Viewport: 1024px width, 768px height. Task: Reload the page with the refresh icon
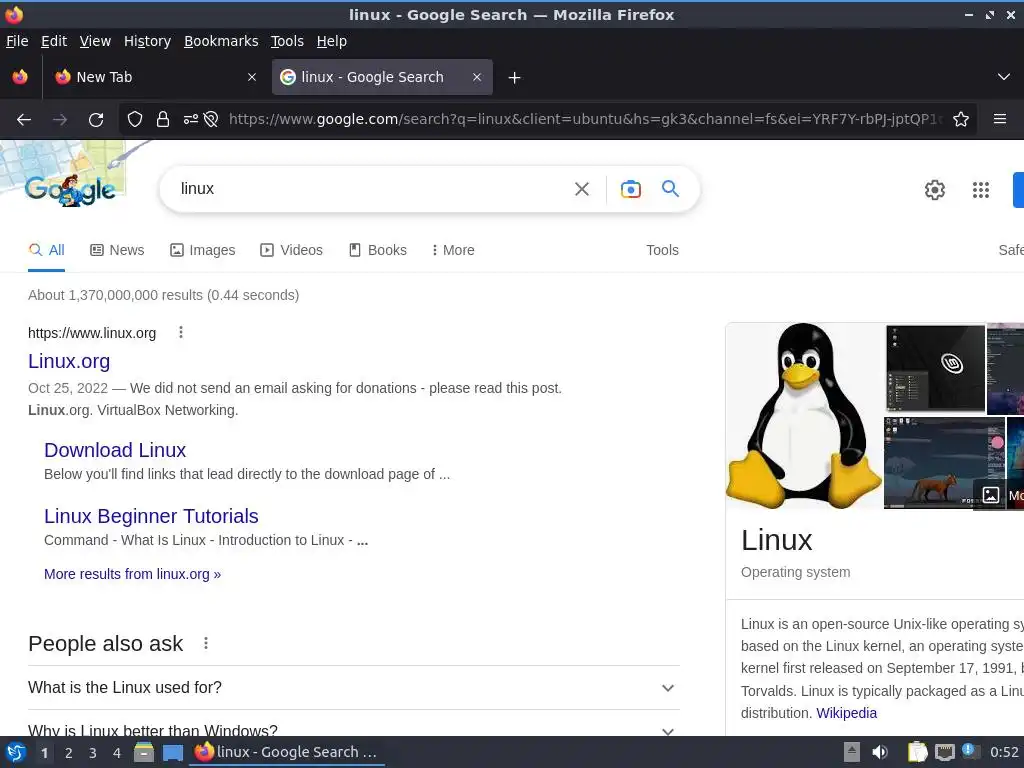(96, 120)
